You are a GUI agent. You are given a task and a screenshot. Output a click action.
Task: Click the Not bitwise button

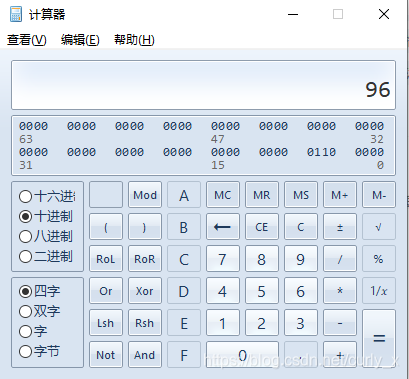(x=106, y=355)
